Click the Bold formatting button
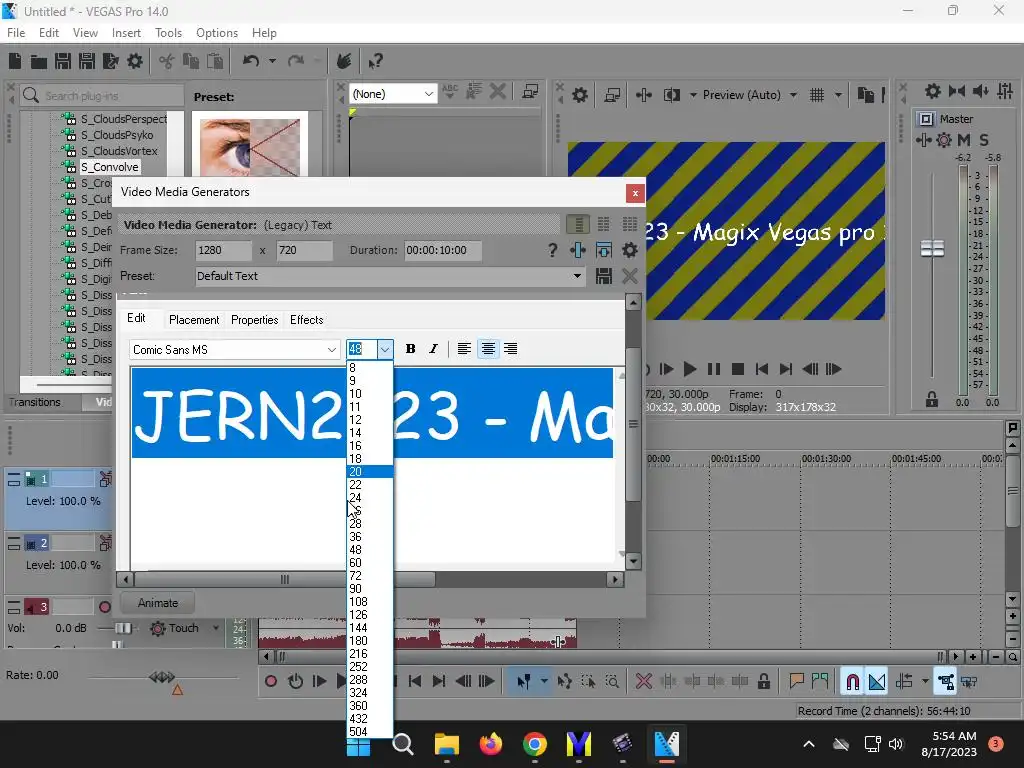 410,349
